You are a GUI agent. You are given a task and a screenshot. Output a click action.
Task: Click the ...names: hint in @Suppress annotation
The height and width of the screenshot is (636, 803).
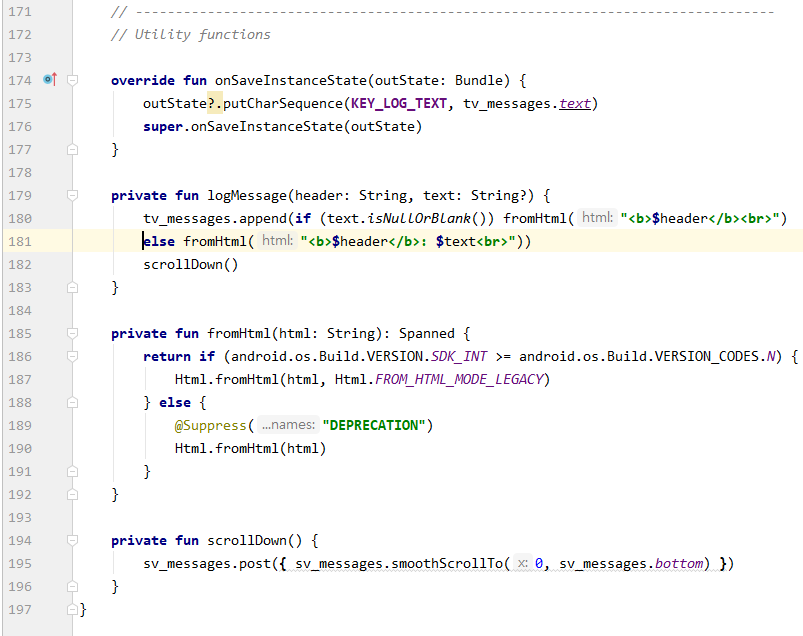coord(288,425)
